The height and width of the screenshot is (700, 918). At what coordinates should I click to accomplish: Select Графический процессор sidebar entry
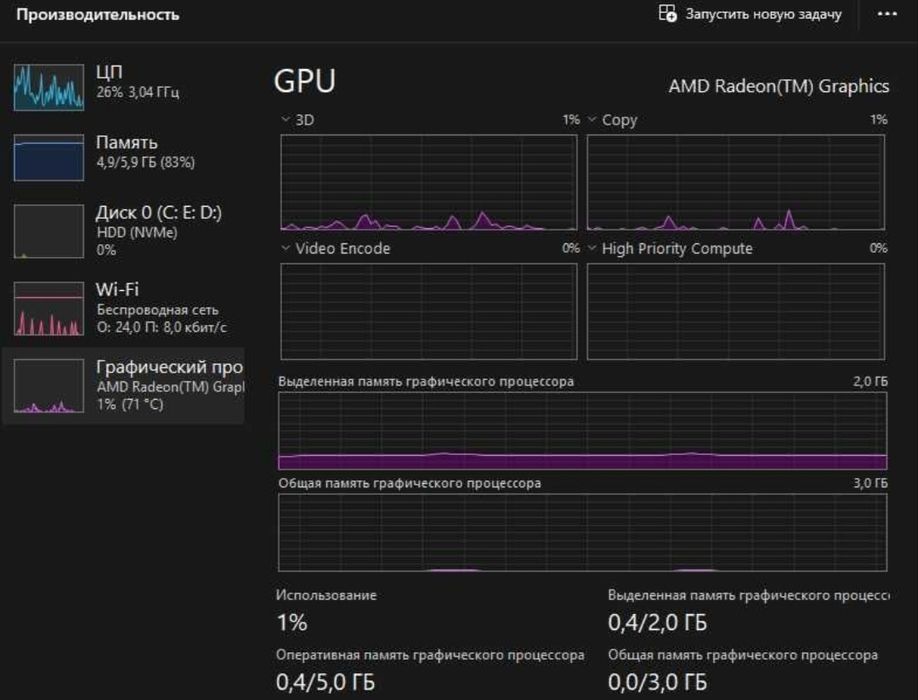[123, 386]
